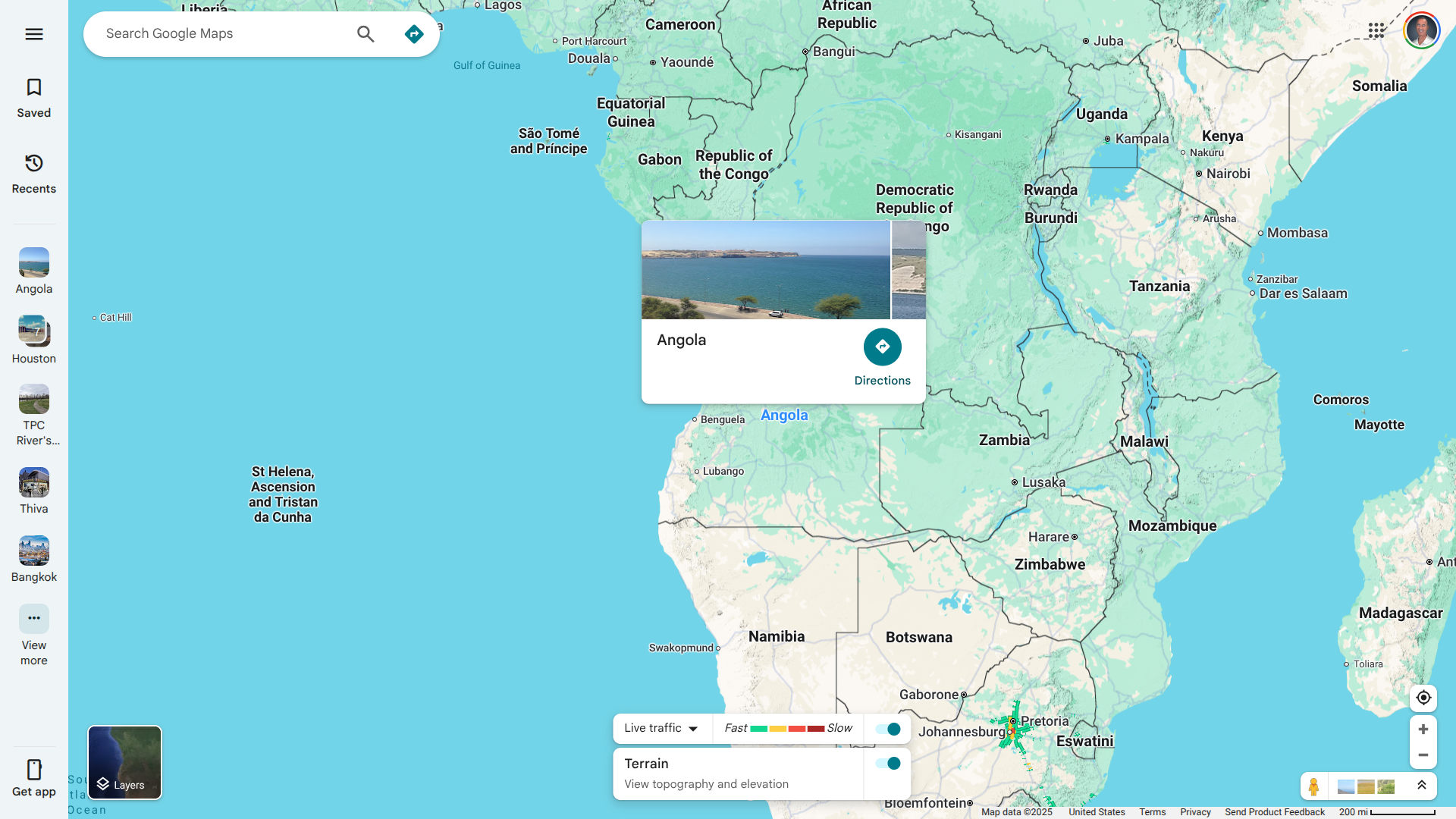This screenshot has height=819, width=1456.
Task: Click Directions on Angola card
Action: point(882,347)
